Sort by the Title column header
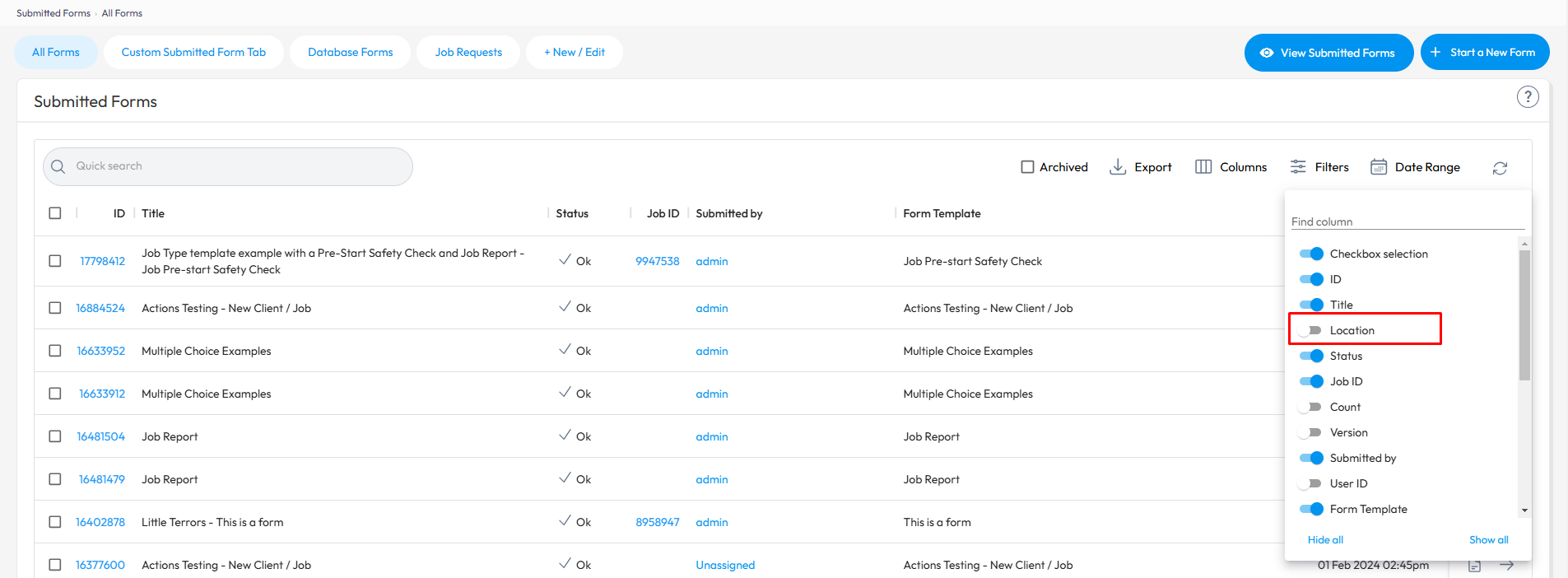This screenshot has height=578, width=1568. click(x=153, y=213)
